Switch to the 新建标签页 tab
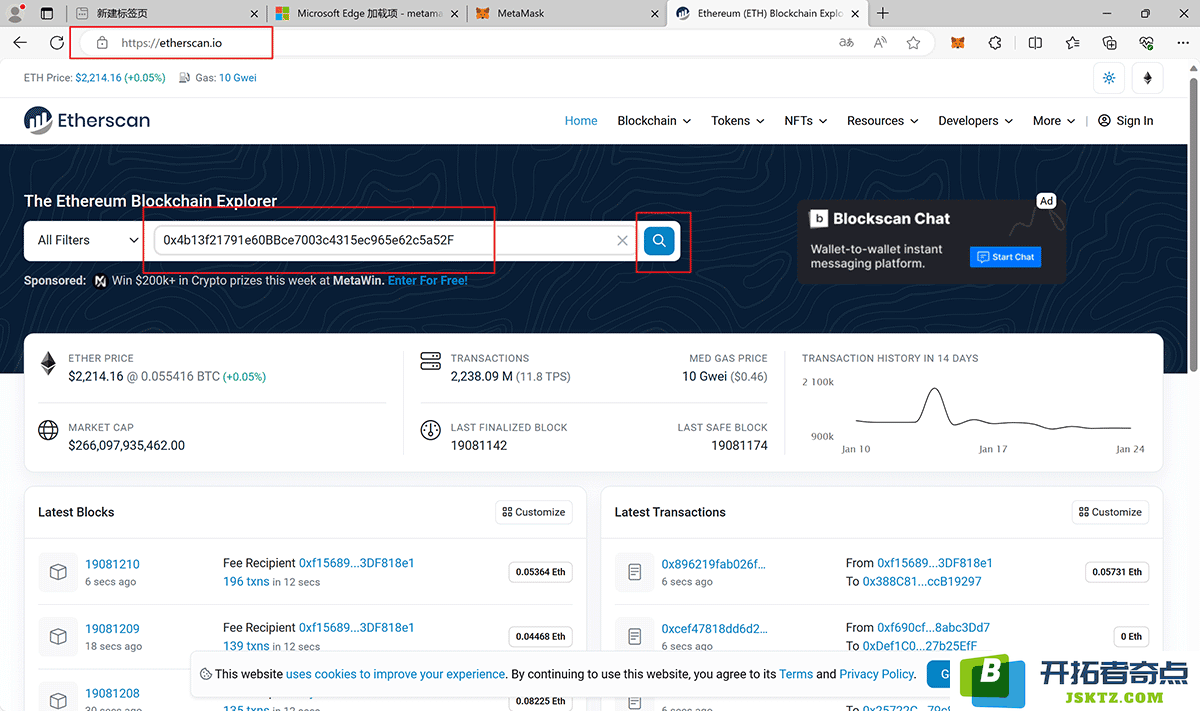Viewport: 1200px width, 711px height. pyautogui.click(x=165, y=14)
